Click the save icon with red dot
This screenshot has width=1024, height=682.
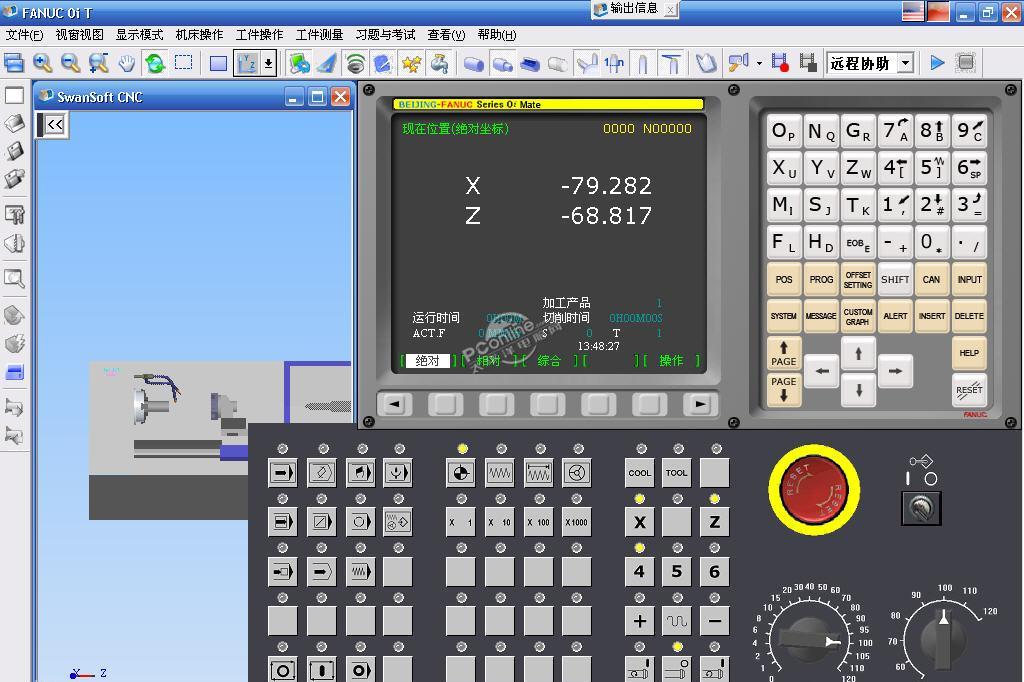(x=780, y=63)
